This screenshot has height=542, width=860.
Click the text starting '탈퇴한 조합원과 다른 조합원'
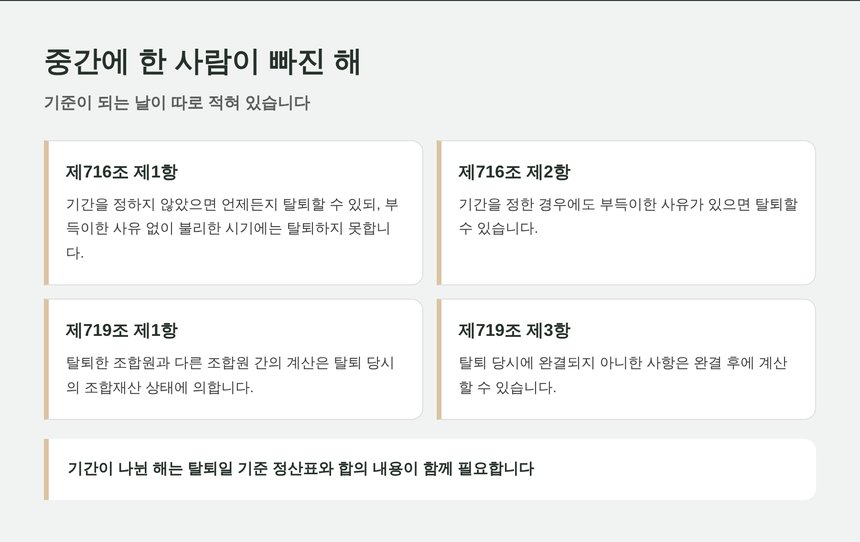click(230, 375)
